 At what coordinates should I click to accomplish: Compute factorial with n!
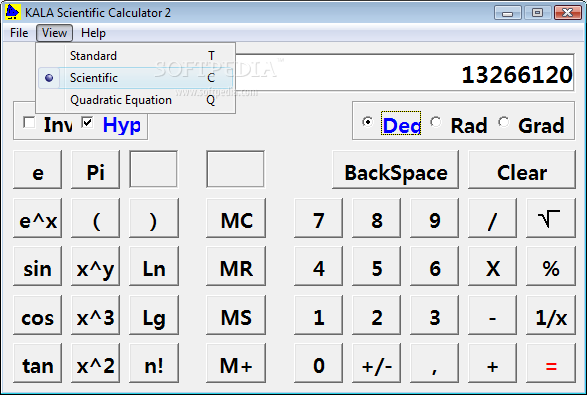pos(153,363)
